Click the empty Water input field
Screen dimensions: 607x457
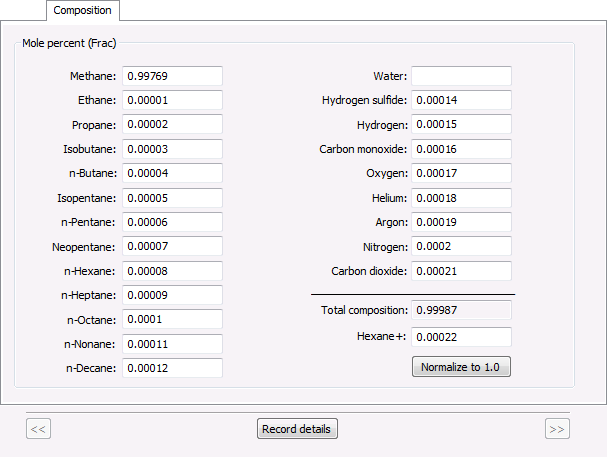(x=461, y=76)
